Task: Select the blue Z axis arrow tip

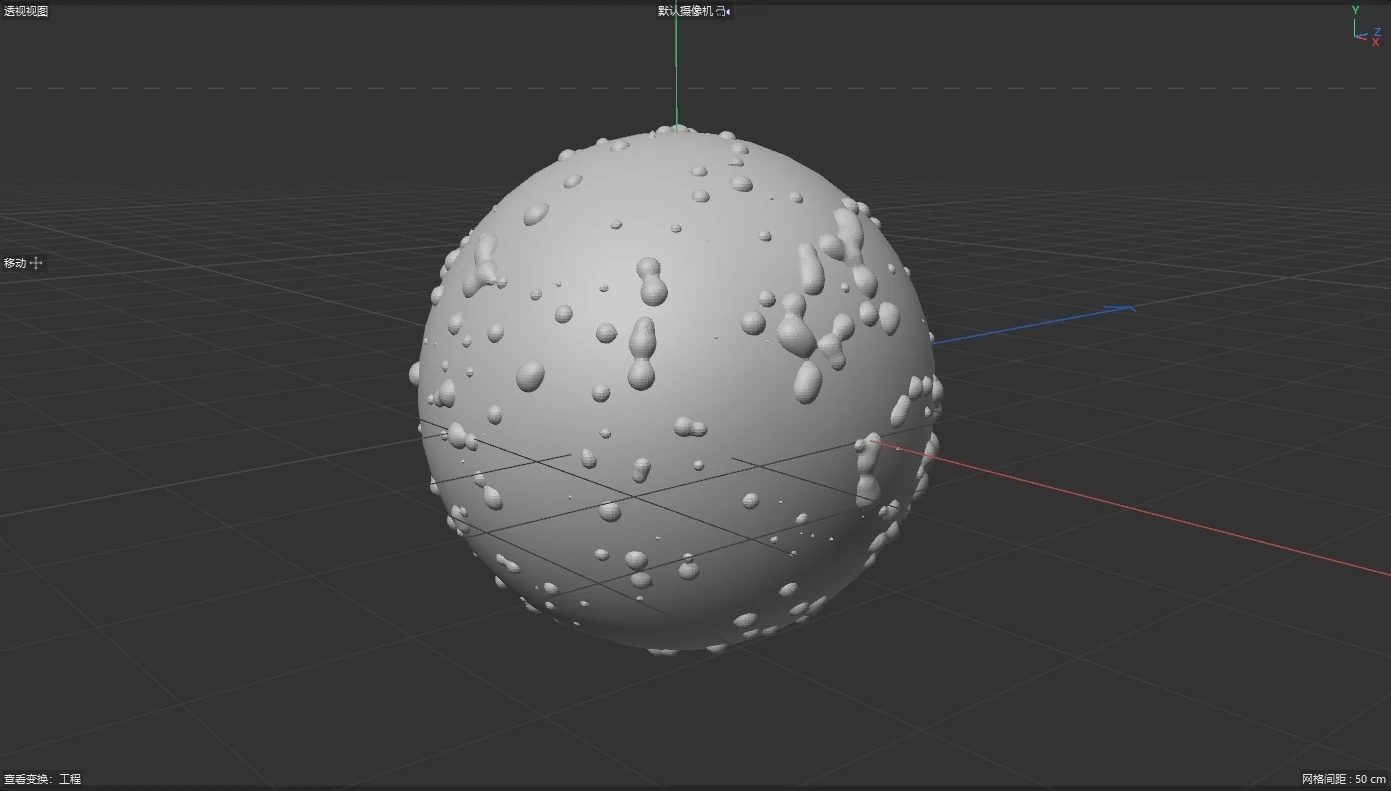Action: tap(1128, 308)
